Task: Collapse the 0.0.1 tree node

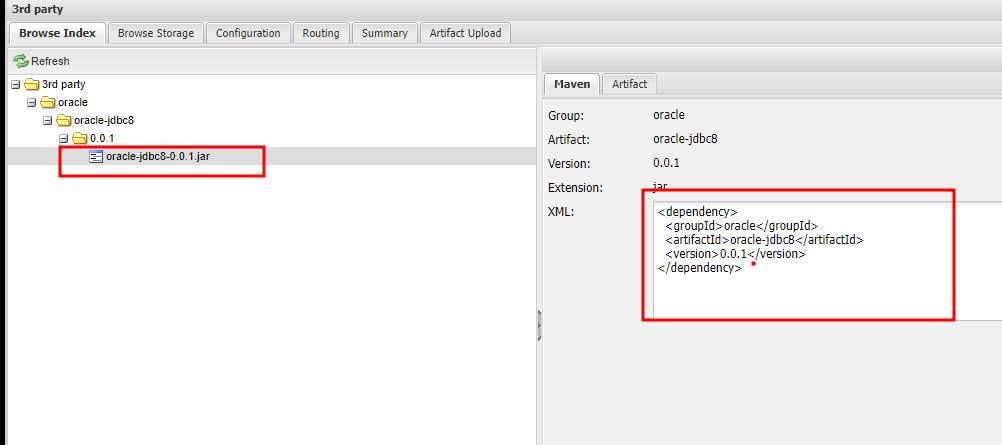Action: tap(63, 138)
